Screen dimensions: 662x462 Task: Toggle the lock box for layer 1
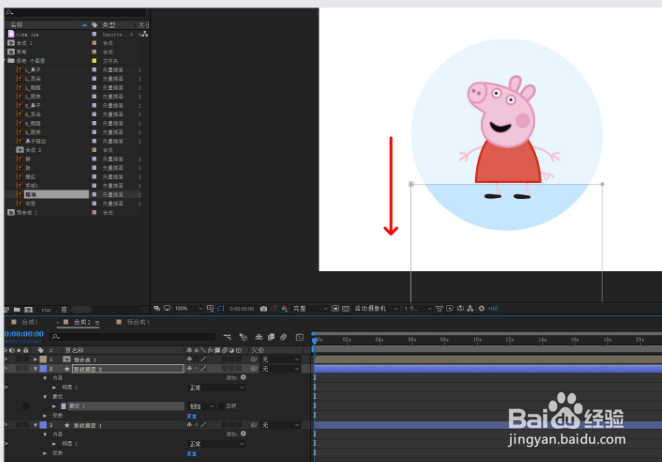[26, 359]
